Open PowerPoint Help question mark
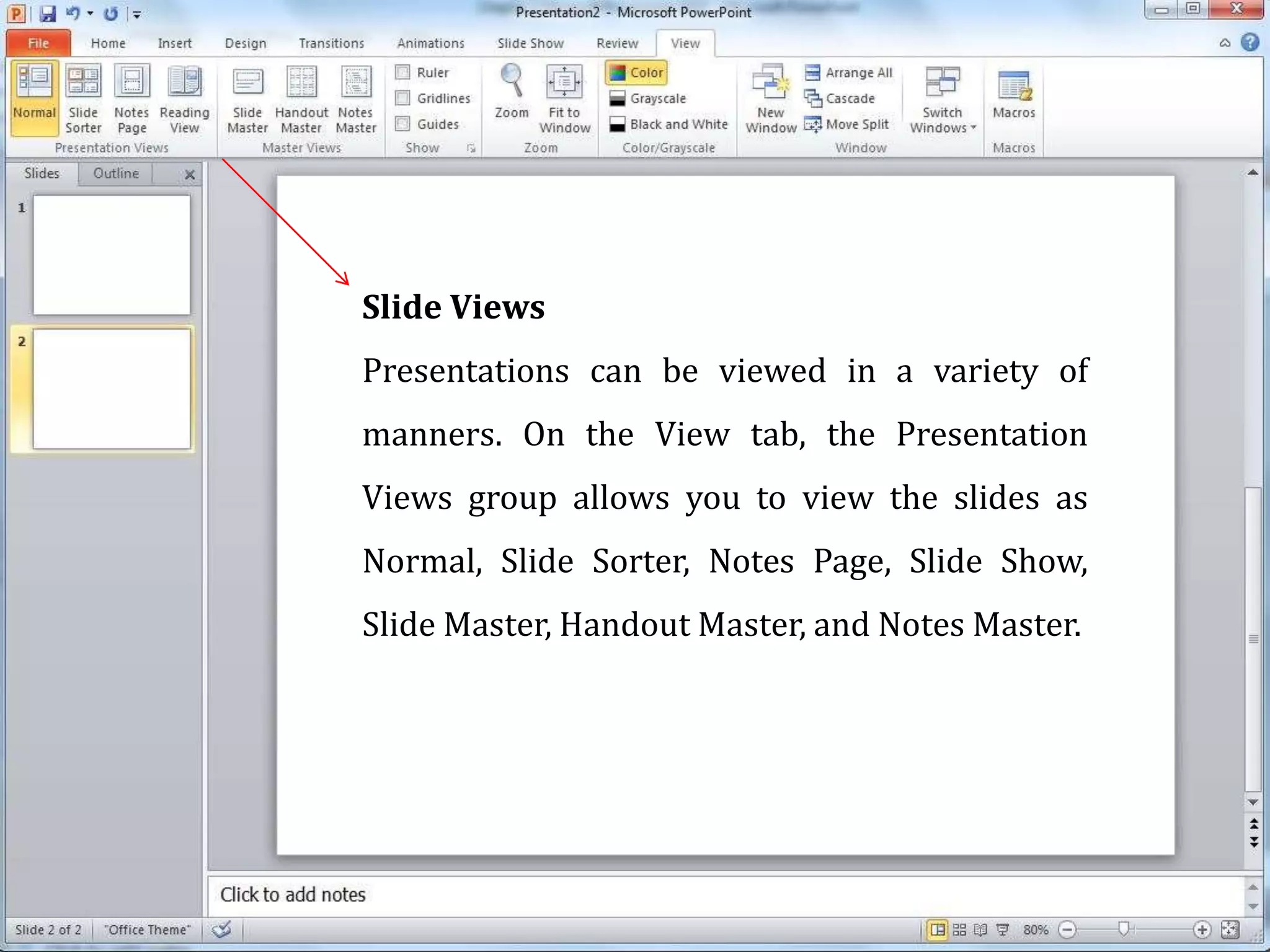1270x952 pixels. [x=1250, y=42]
